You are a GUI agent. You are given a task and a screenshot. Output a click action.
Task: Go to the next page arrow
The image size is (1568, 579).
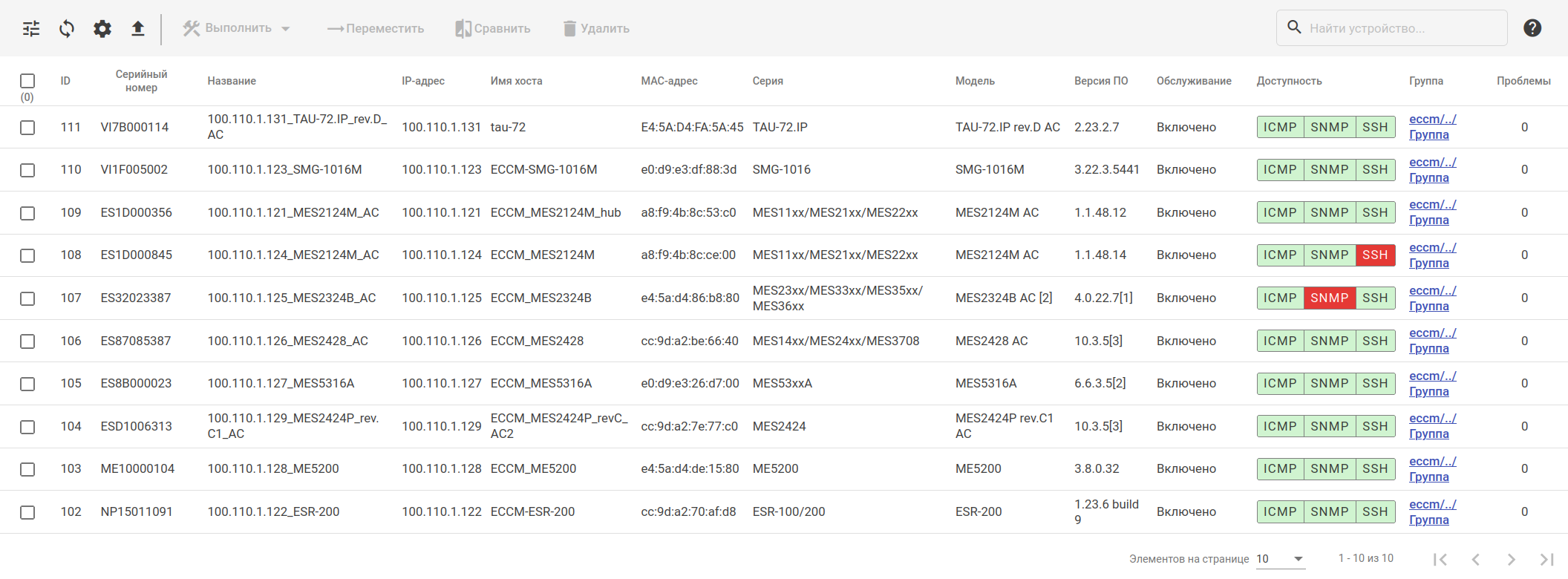click(1511, 559)
